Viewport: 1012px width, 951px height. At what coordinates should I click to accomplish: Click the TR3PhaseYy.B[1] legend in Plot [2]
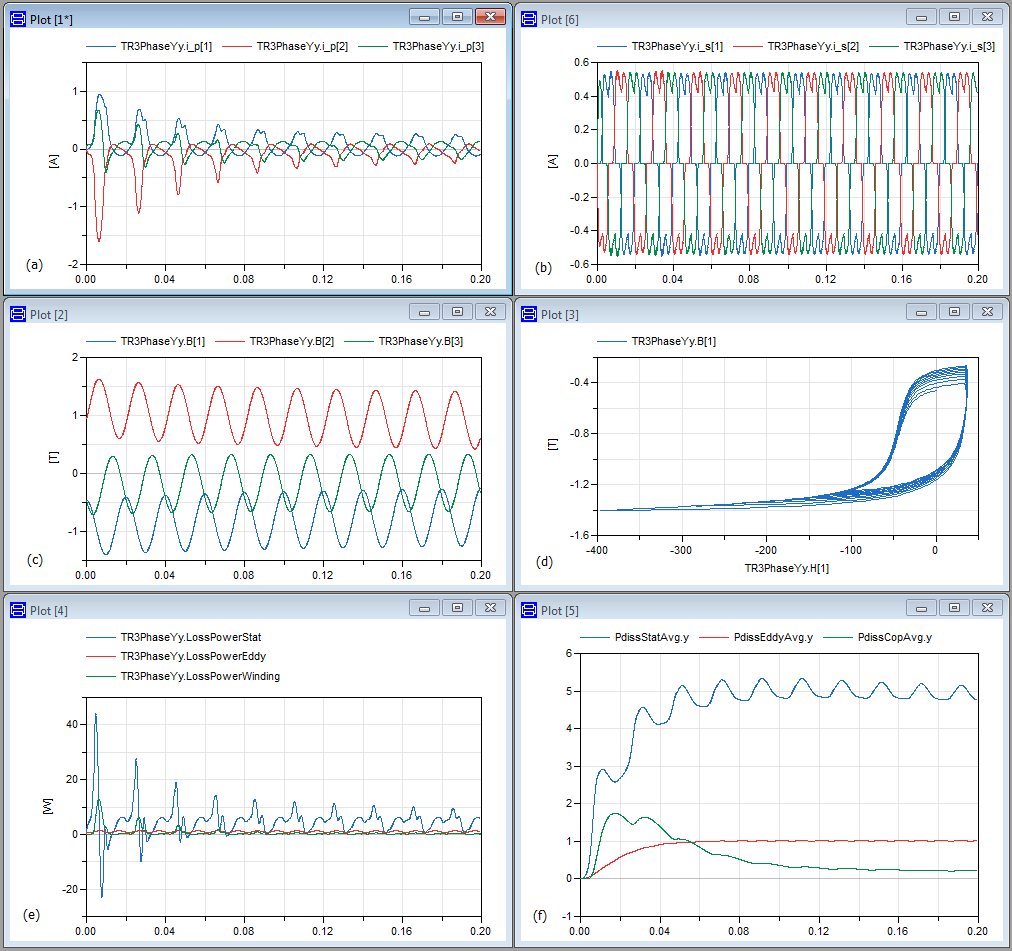click(162, 341)
